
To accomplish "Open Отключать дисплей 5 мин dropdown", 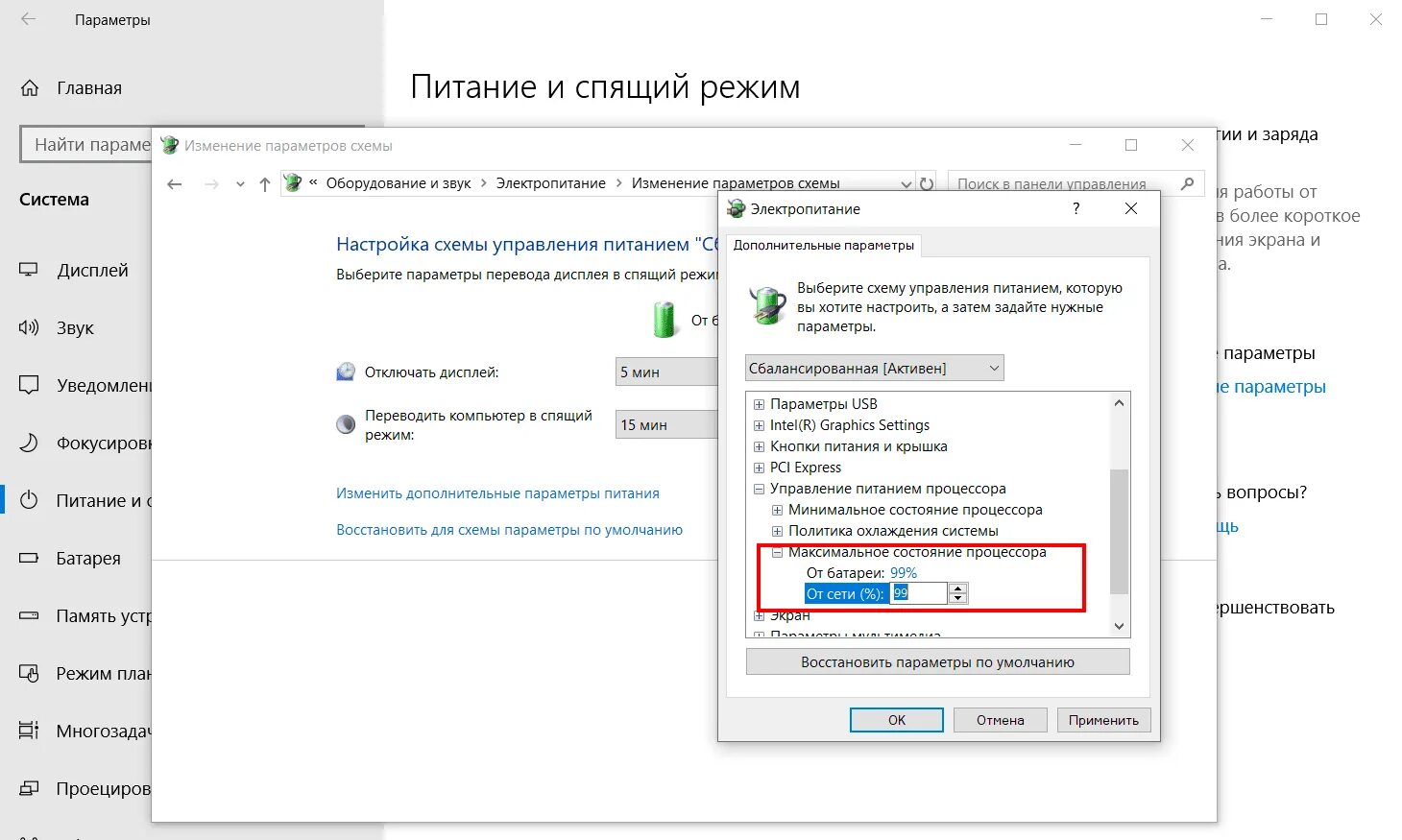I will click(x=666, y=372).
